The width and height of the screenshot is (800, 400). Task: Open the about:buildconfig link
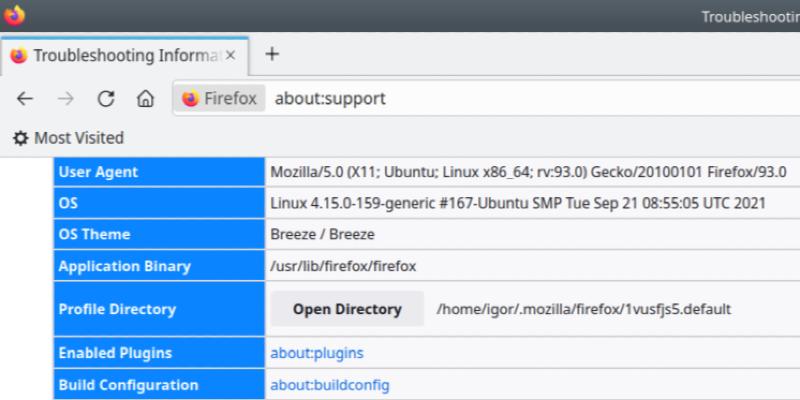click(329, 385)
